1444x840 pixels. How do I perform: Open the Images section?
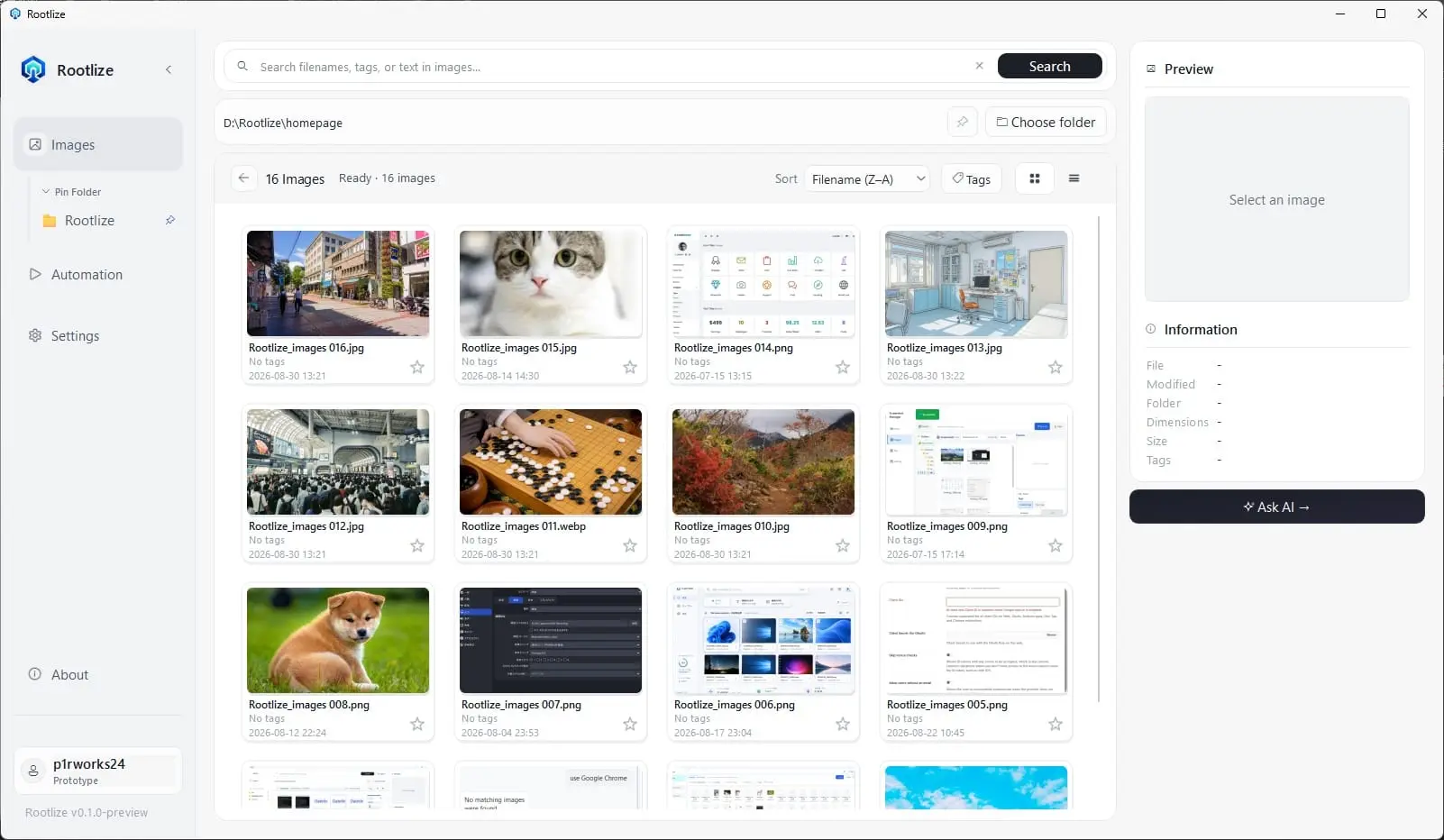[x=98, y=144]
